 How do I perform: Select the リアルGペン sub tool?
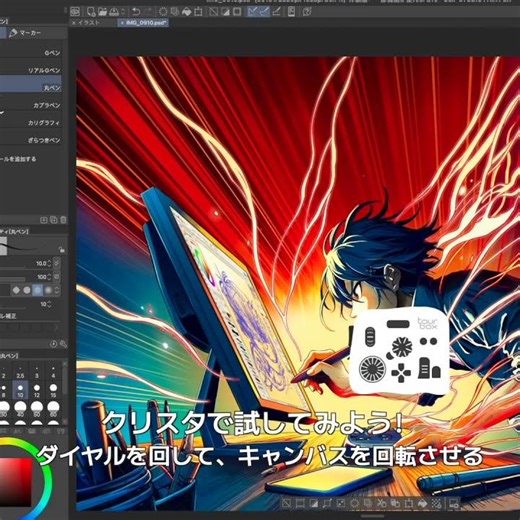point(31,70)
